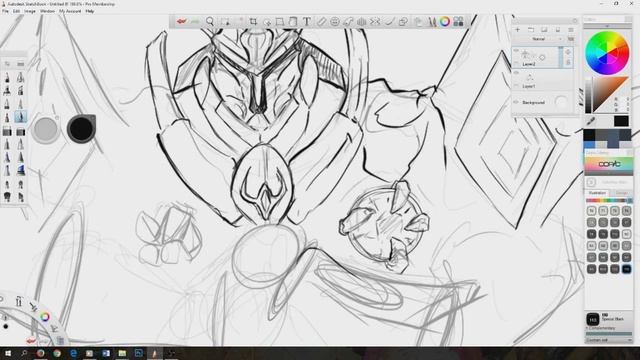640x360 pixels.
Task: Click the black current color swatch
Action: 621,121
